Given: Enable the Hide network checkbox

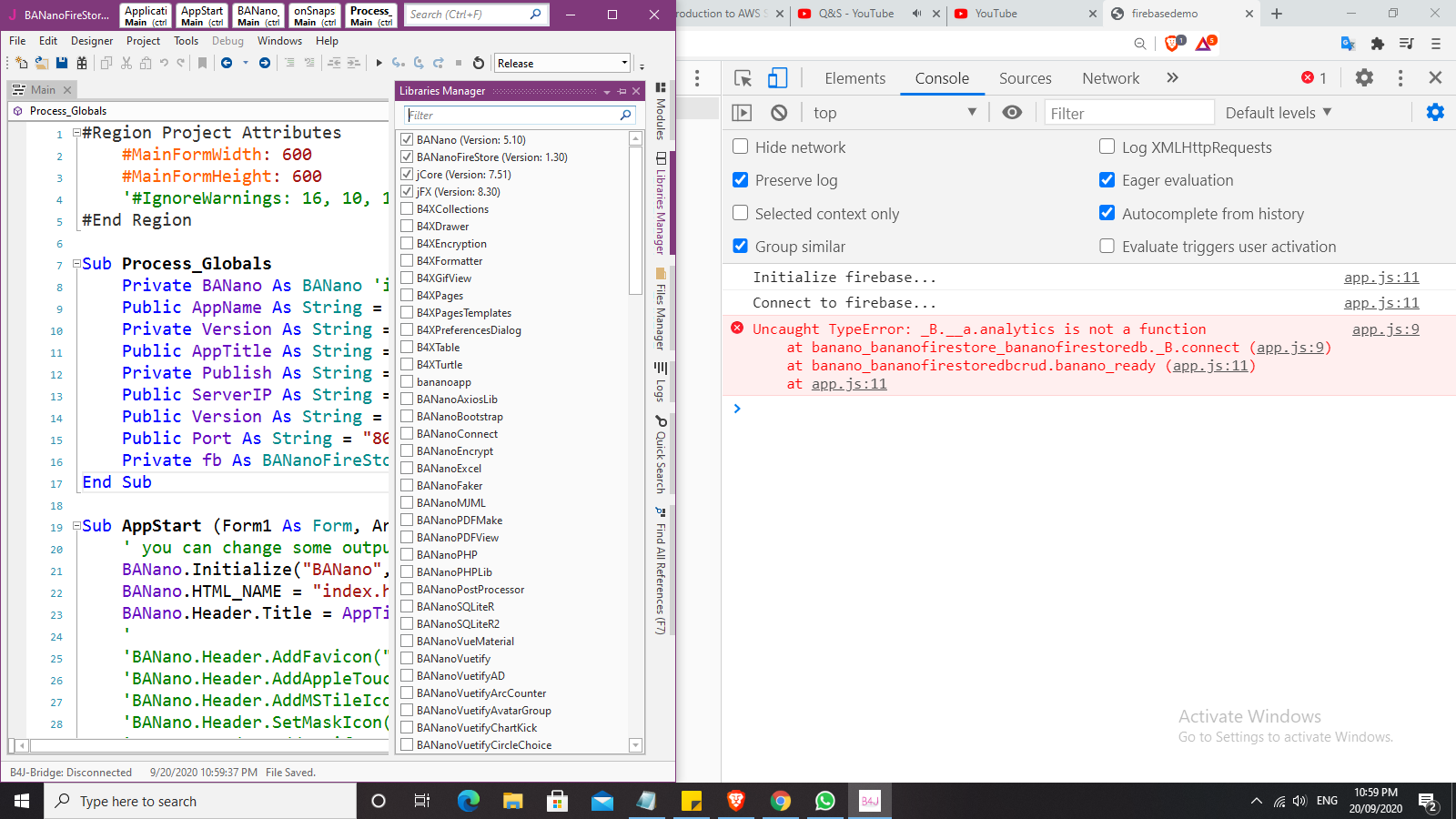Looking at the screenshot, I should coord(741,147).
